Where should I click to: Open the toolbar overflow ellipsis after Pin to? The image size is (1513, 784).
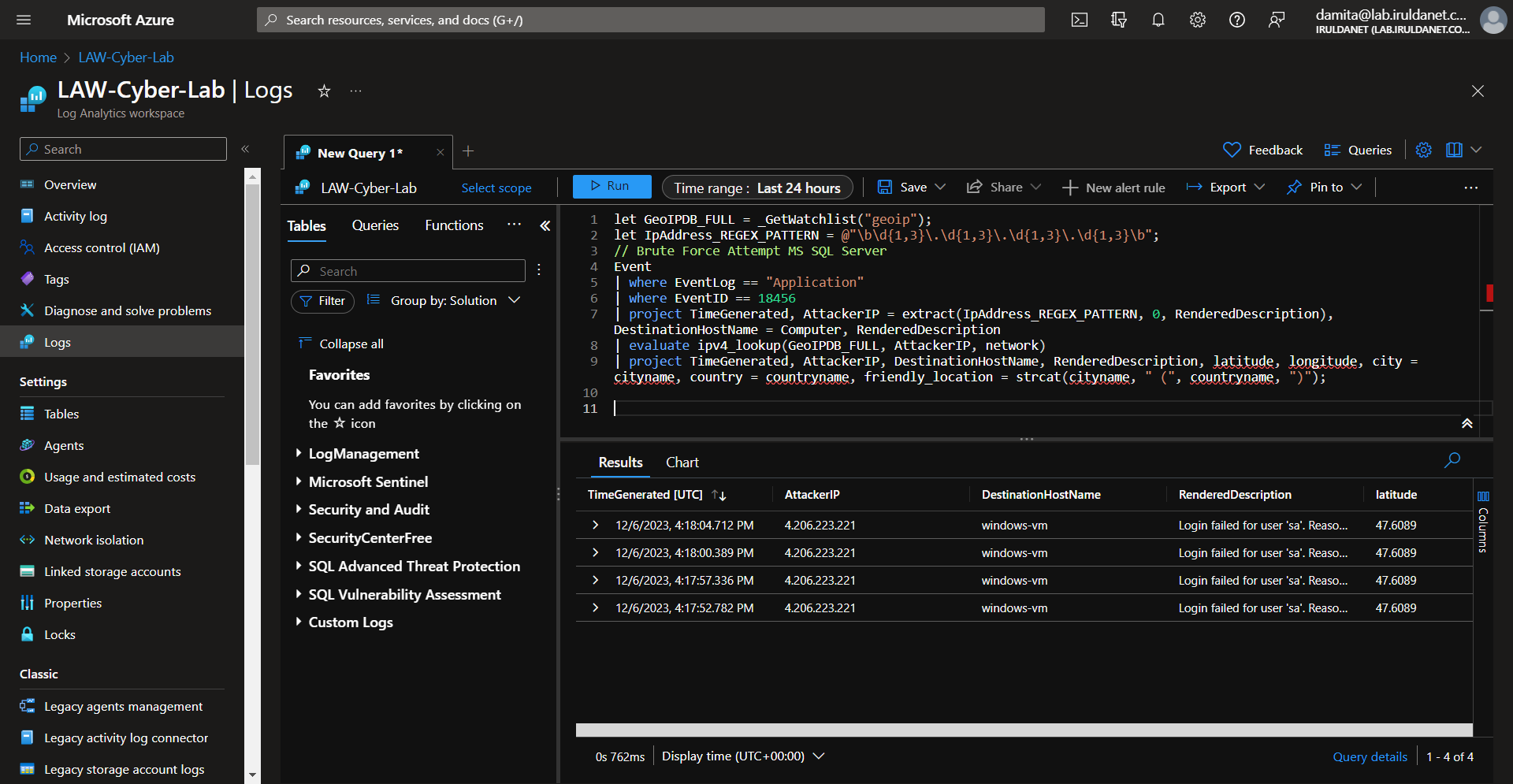1471,188
